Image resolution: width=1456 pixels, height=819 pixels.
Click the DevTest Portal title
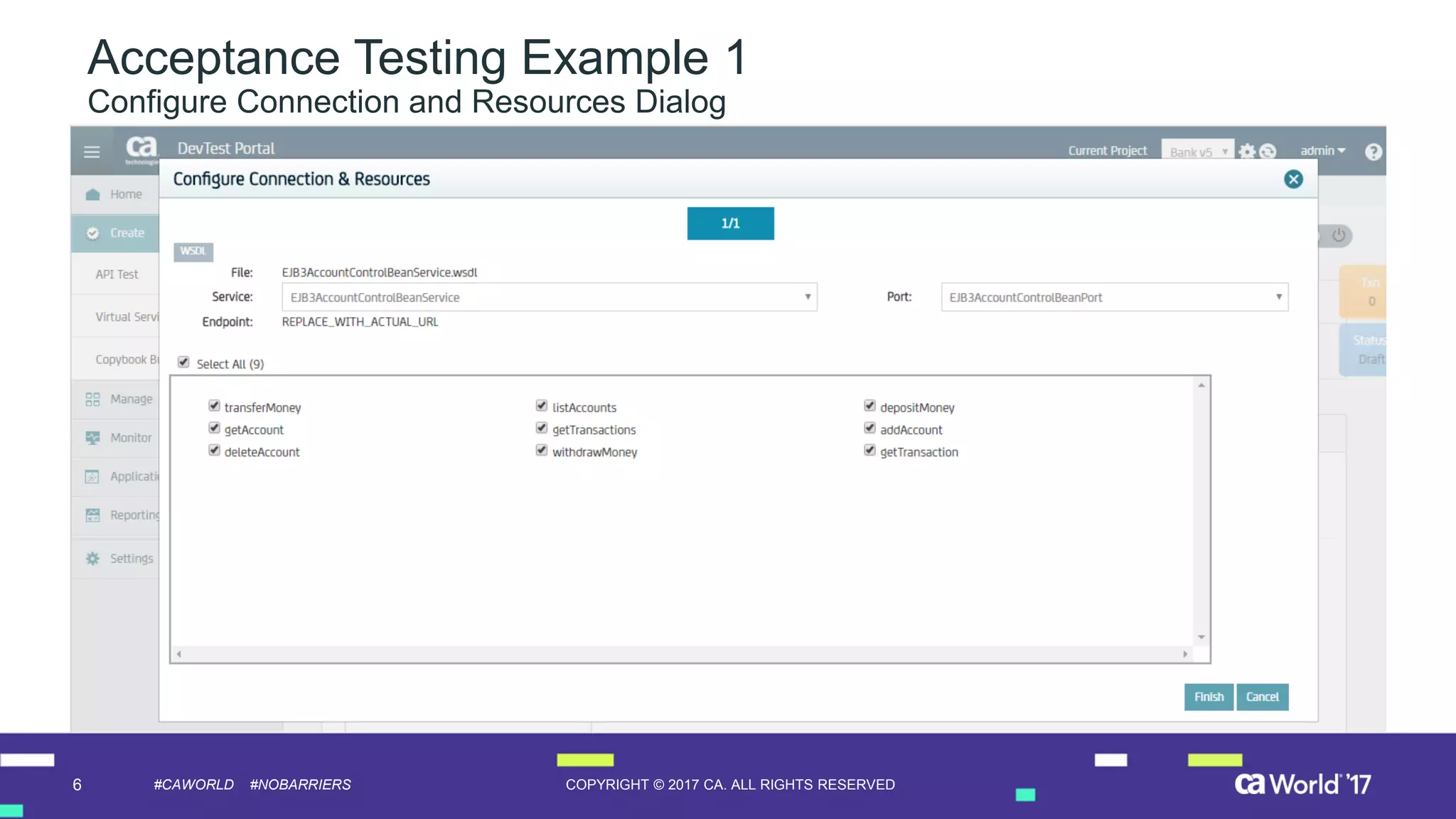(x=226, y=149)
